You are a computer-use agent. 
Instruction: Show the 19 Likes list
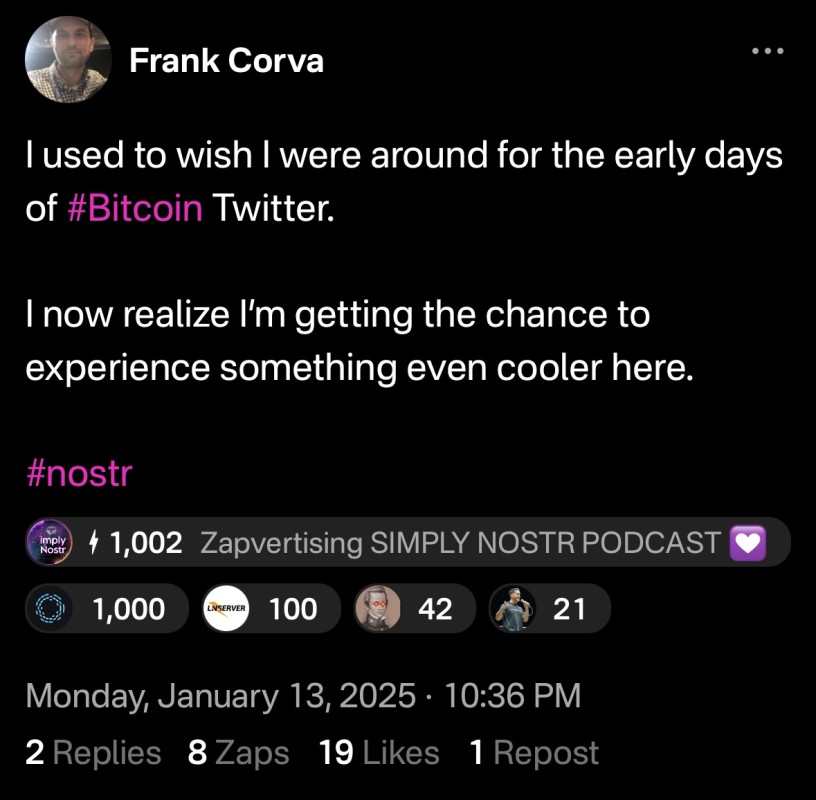(x=378, y=753)
